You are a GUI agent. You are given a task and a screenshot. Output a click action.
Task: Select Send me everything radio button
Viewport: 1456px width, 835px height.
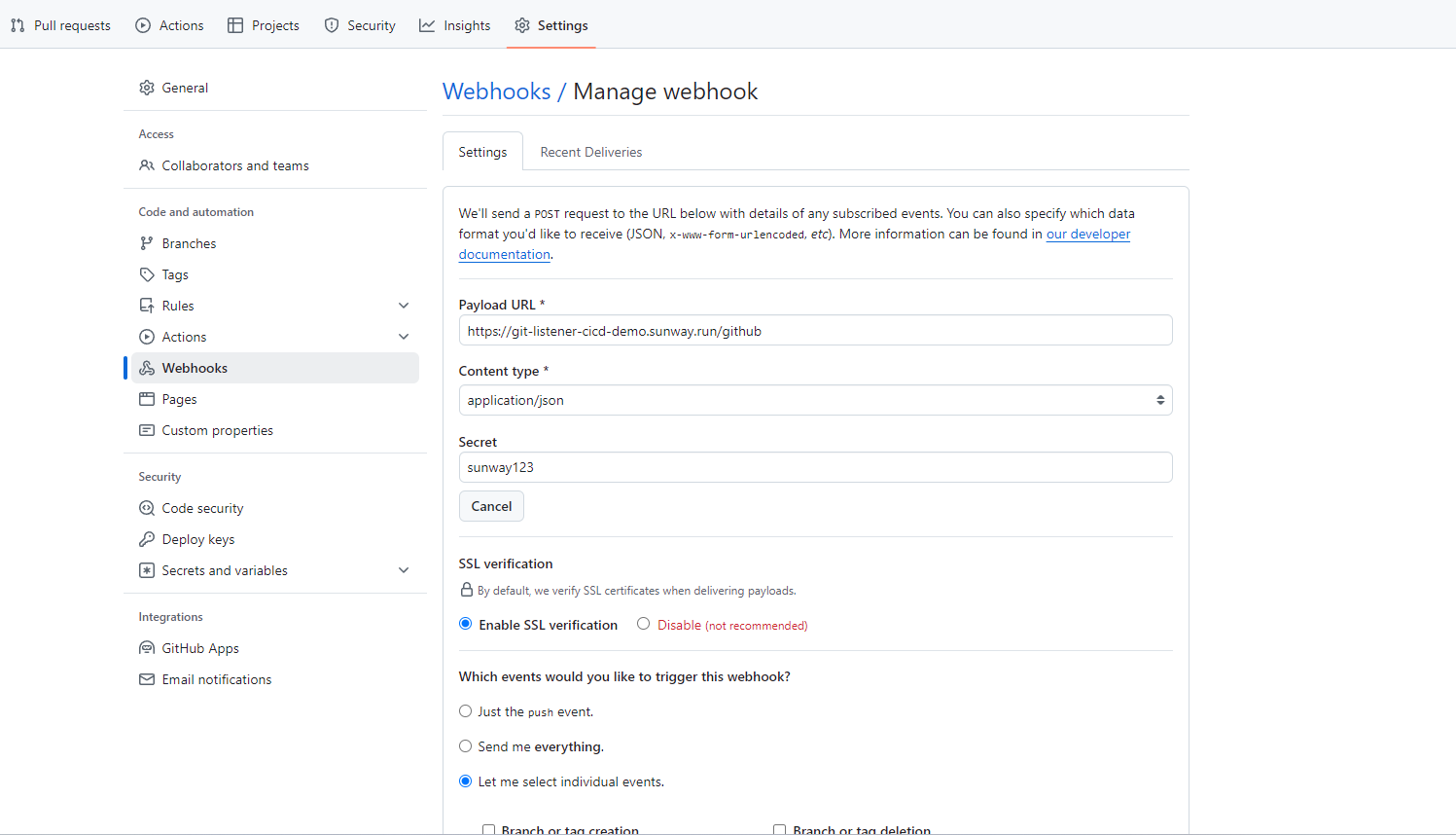[466, 746]
